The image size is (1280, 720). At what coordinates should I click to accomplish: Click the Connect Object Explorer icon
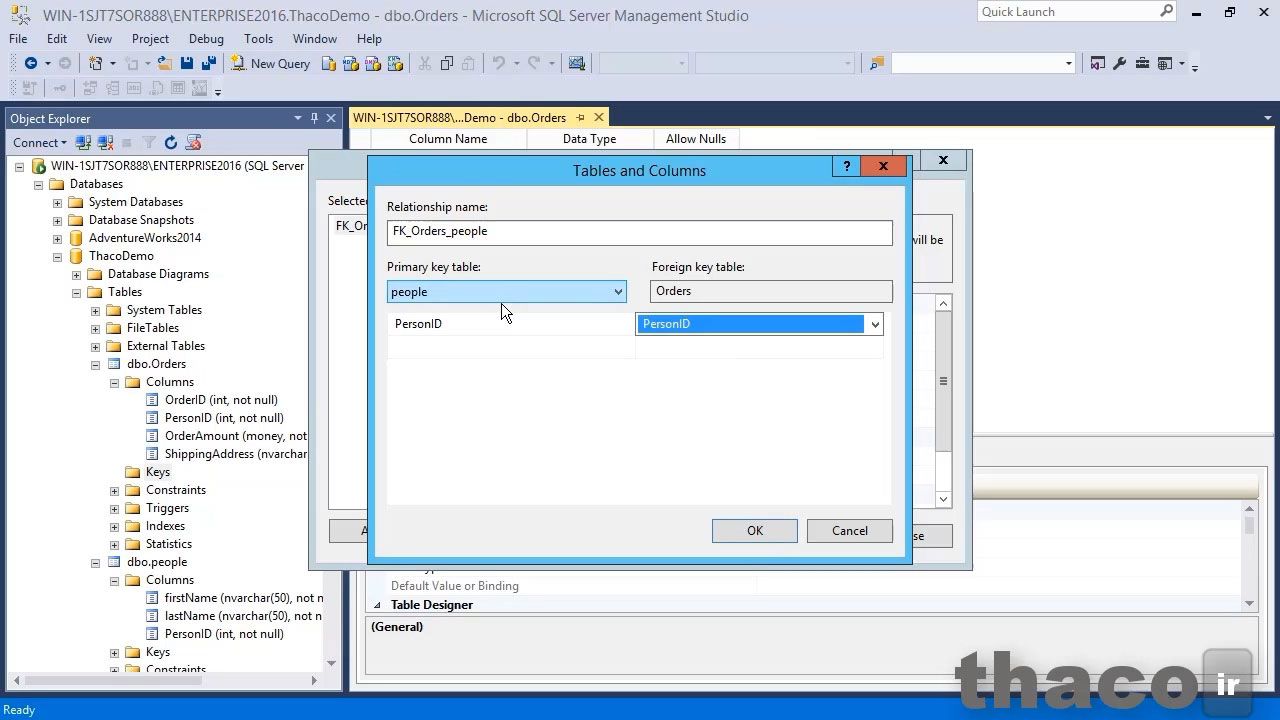84,143
